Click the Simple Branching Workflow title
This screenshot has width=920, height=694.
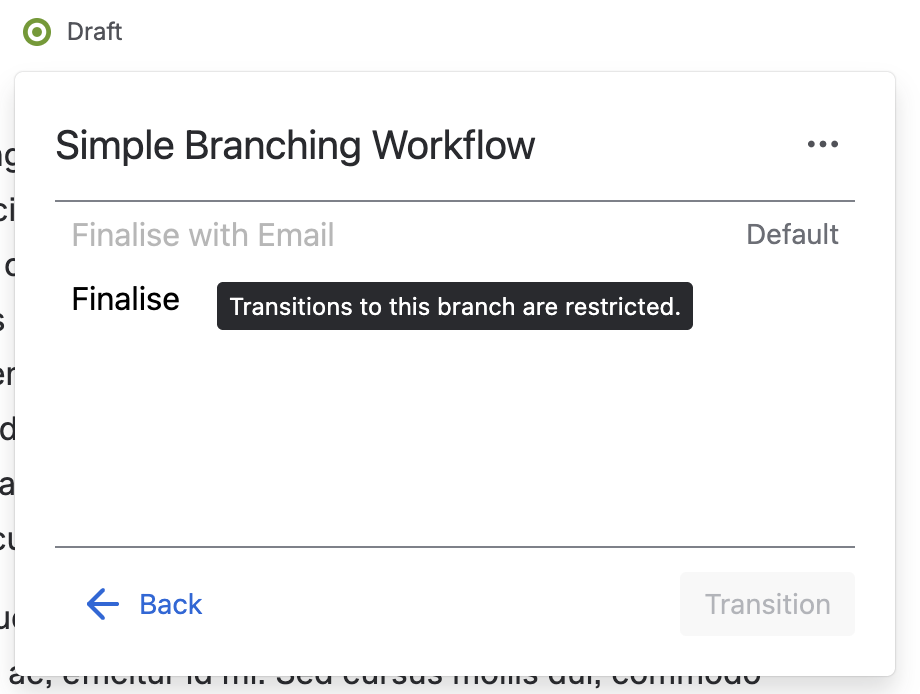pyautogui.click(x=295, y=145)
